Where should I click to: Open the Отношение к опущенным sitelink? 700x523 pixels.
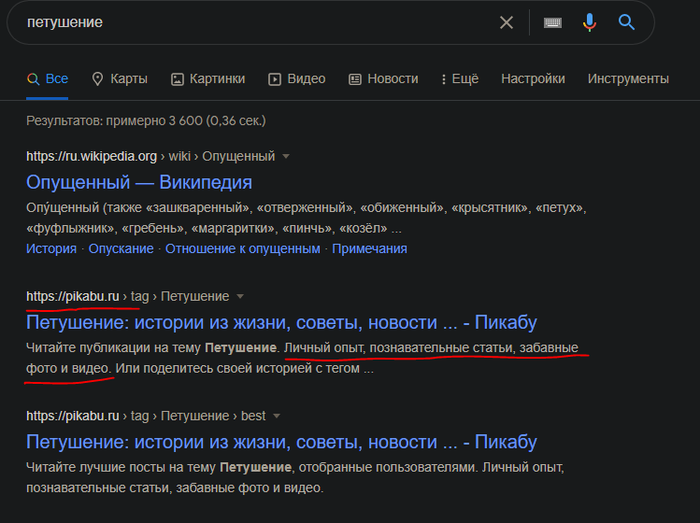243,249
